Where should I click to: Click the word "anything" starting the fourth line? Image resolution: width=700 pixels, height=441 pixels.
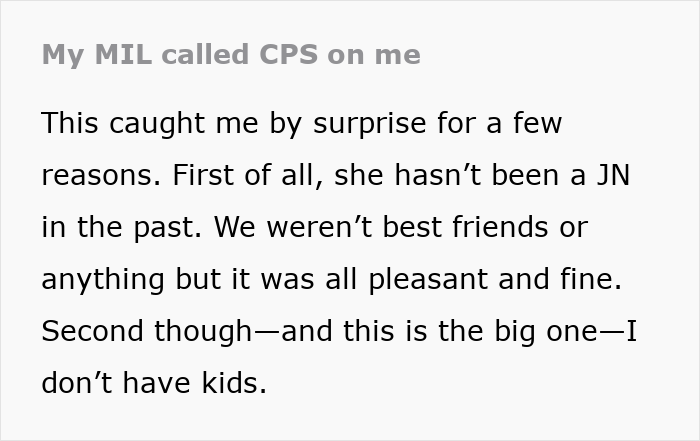pyautogui.click(x=103, y=279)
